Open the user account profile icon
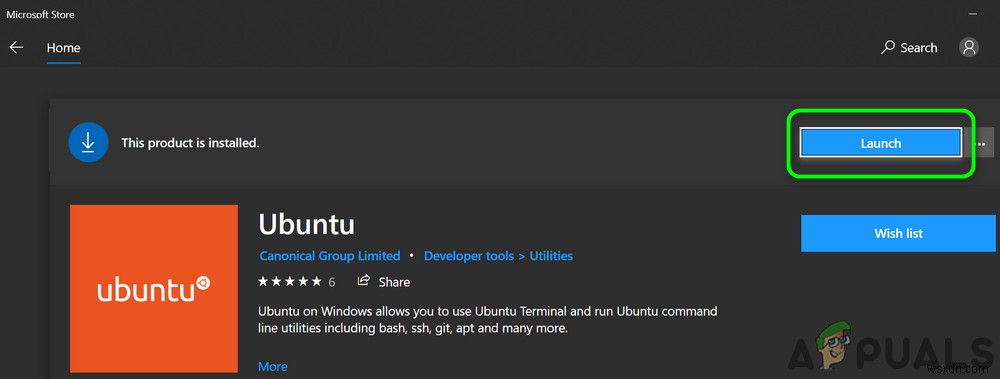1000x379 pixels. 969,47
